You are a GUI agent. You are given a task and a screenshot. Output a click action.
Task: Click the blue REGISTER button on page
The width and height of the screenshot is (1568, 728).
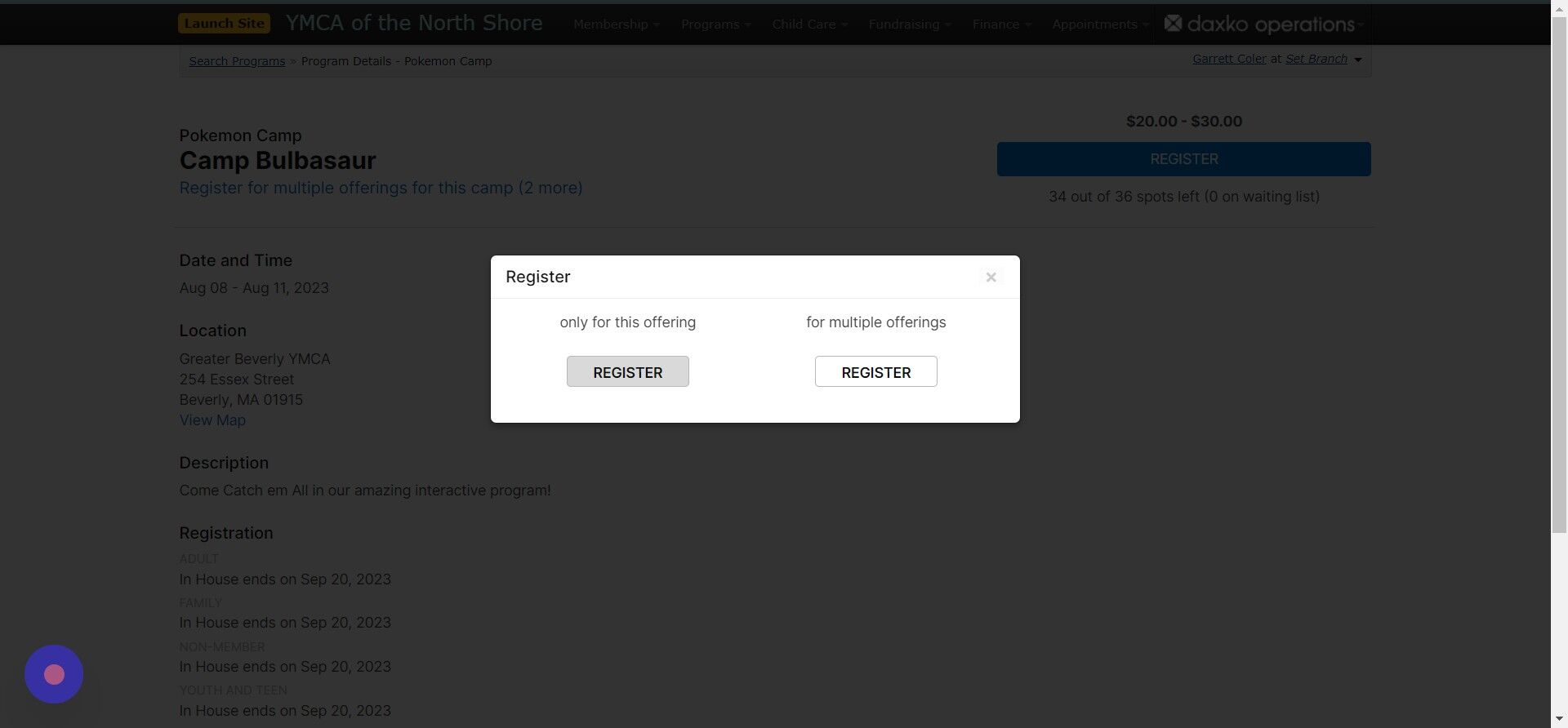click(x=1183, y=159)
